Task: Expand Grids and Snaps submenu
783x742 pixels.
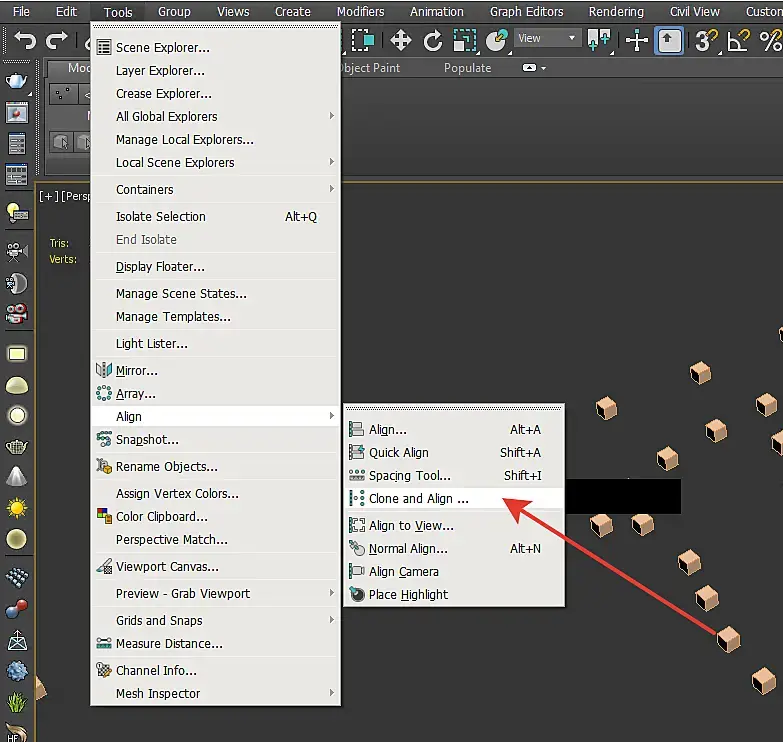Action: 216,620
